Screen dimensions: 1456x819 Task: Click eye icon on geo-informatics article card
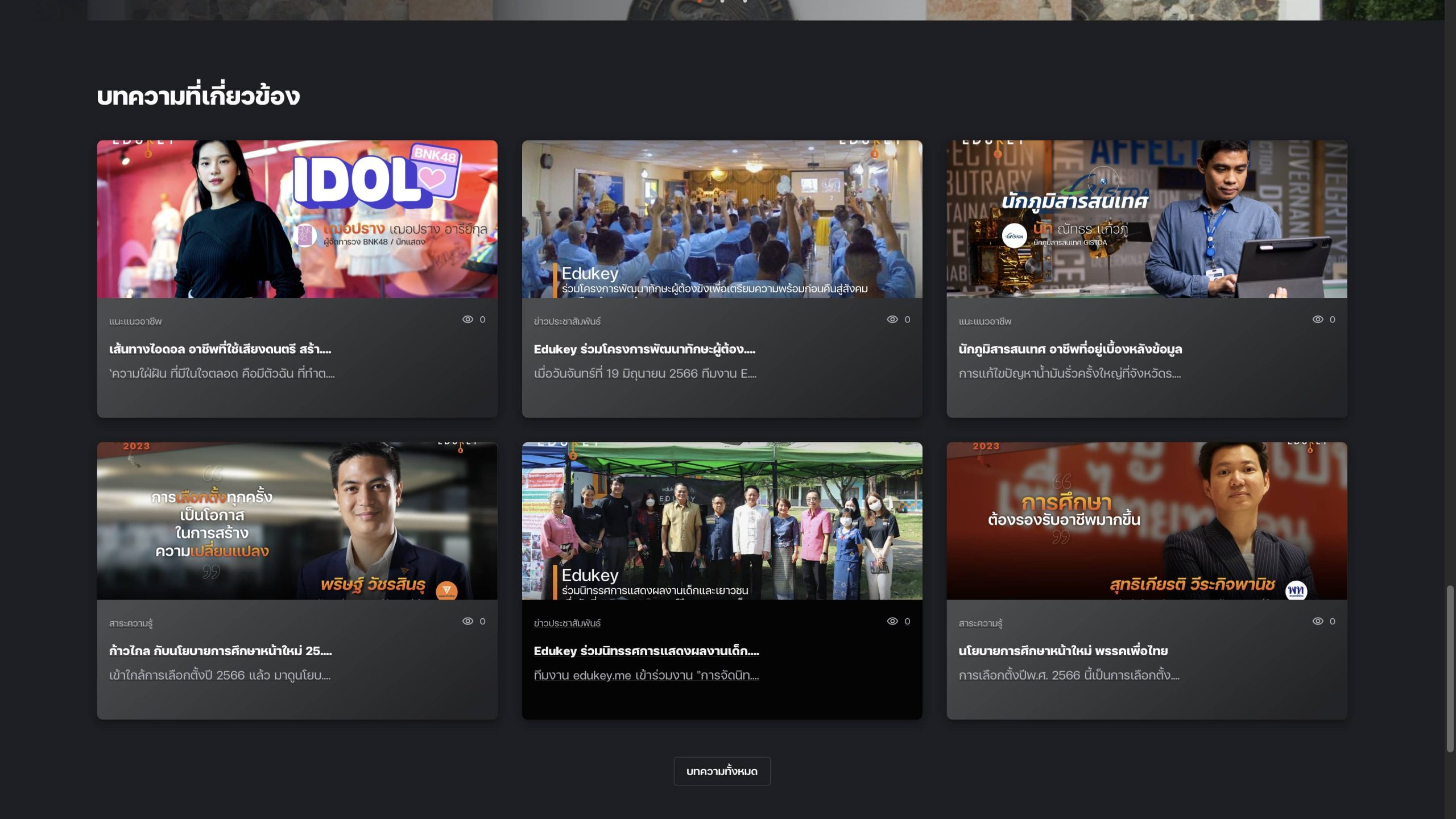click(1317, 319)
